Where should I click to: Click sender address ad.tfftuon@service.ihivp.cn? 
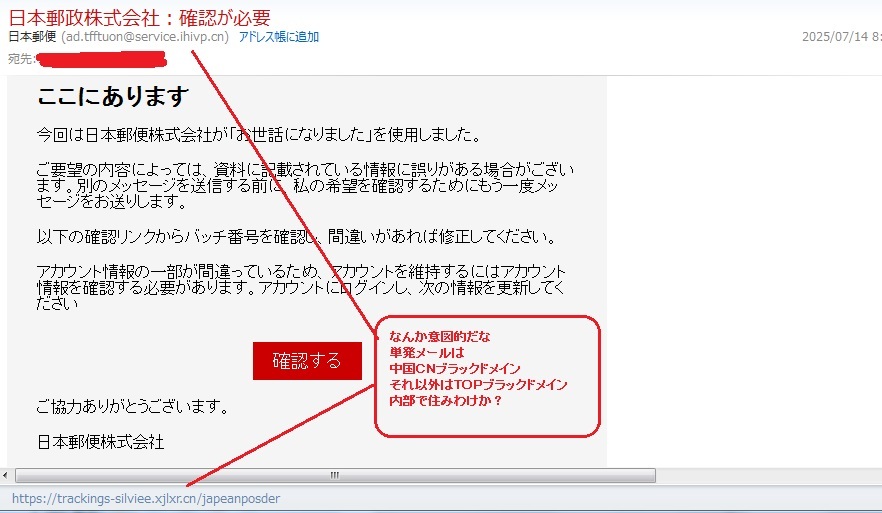click(x=145, y=37)
